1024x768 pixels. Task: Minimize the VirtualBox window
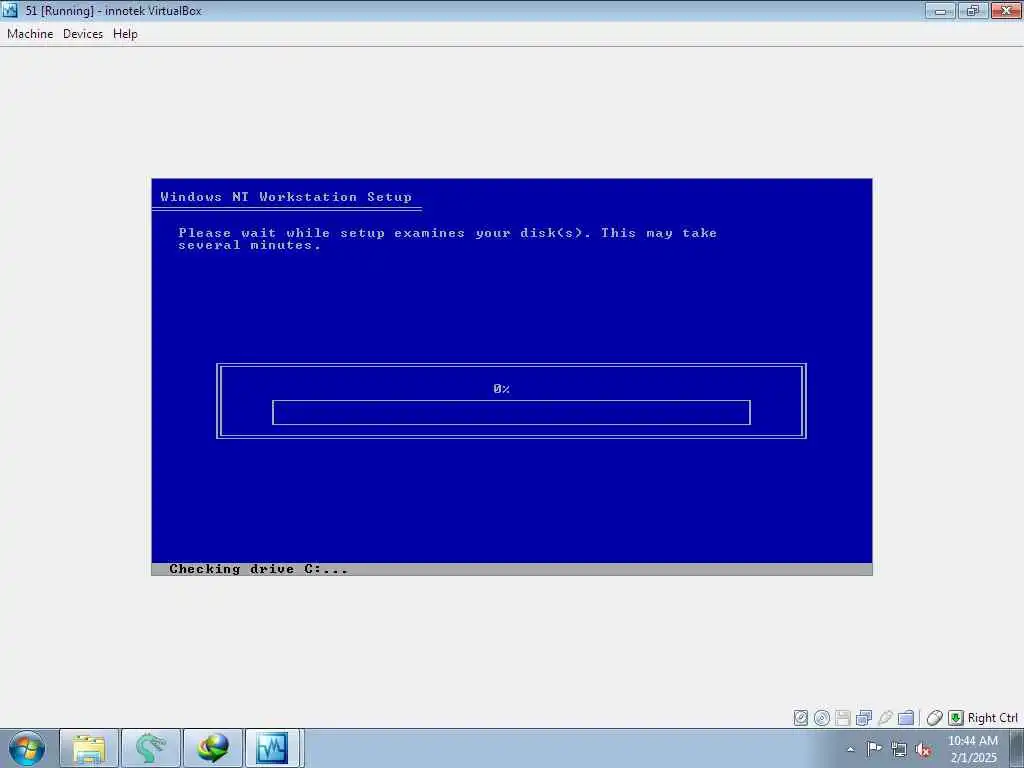pos(940,10)
